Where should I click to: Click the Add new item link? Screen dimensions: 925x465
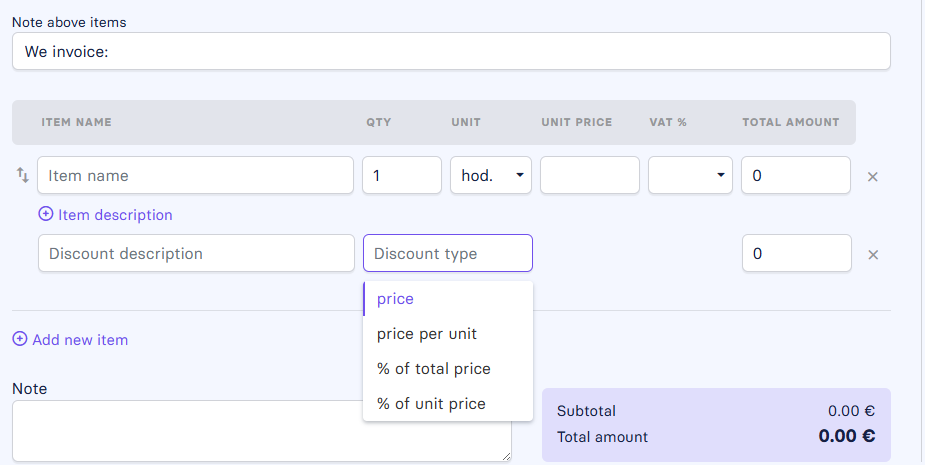pyautogui.click(x=80, y=340)
